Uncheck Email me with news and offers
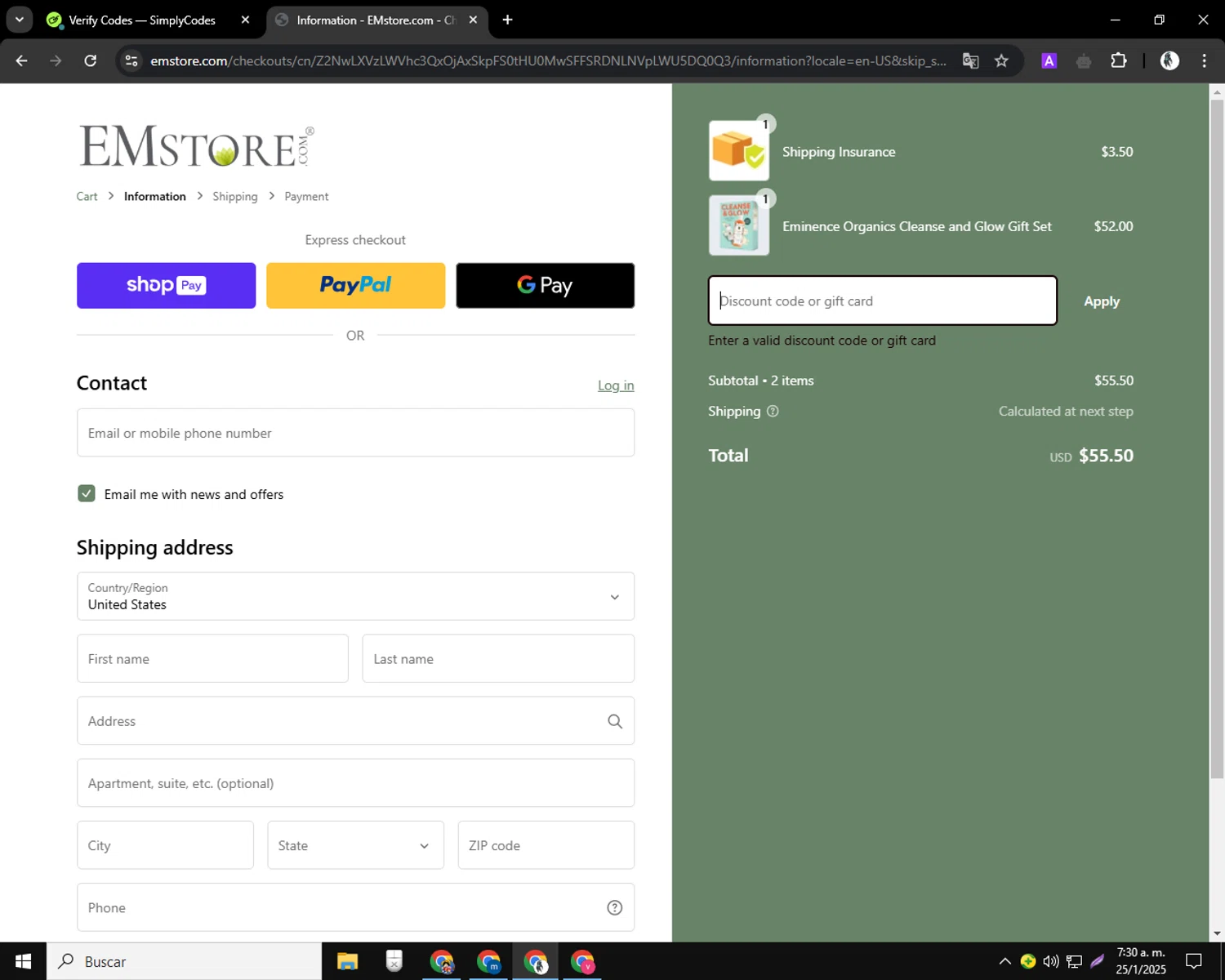 87,493
